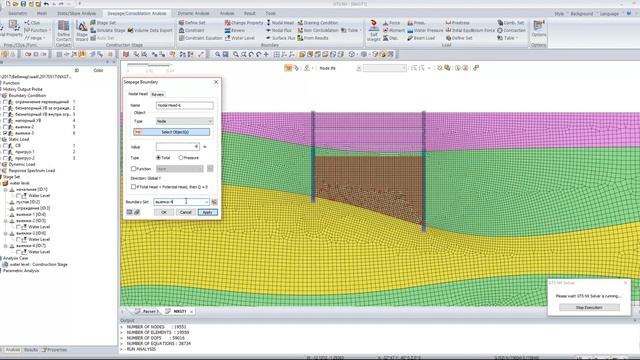Click Change Property tool
Image resolution: width=640 pixels, height=360 pixels.
(244, 23)
